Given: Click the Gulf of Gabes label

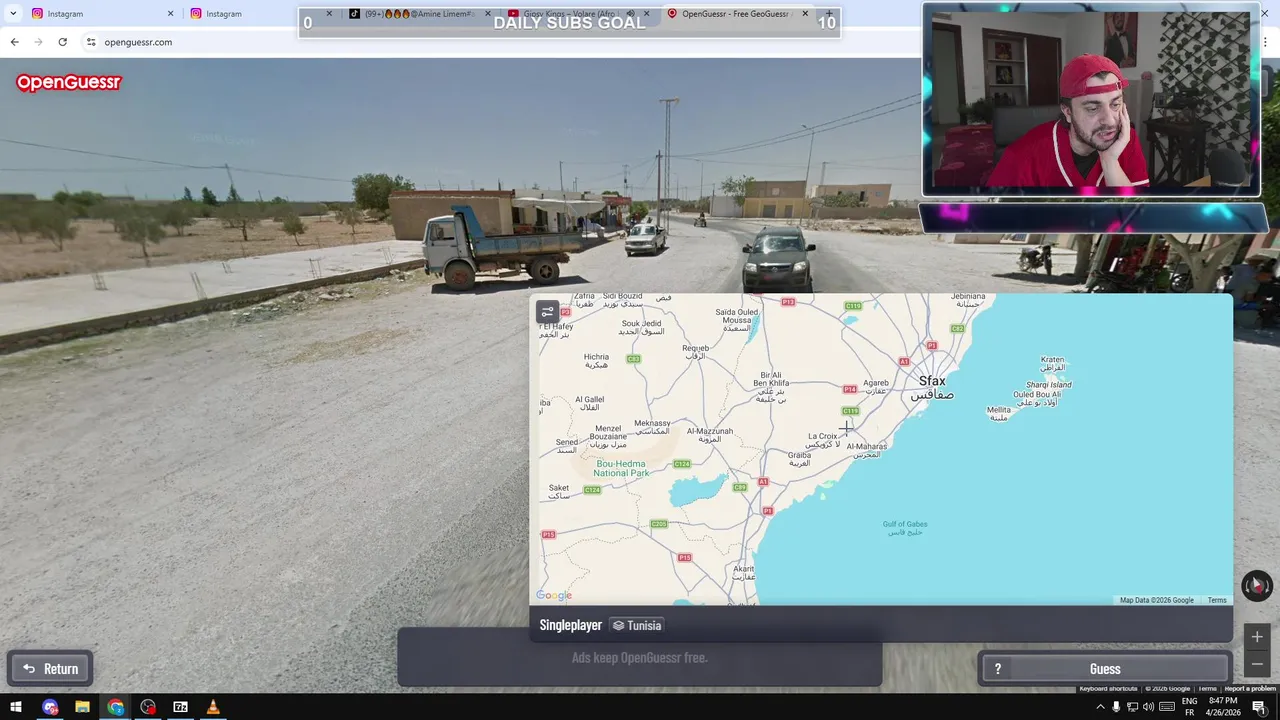Looking at the screenshot, I should pyautogui.click(x=904, y=527).
